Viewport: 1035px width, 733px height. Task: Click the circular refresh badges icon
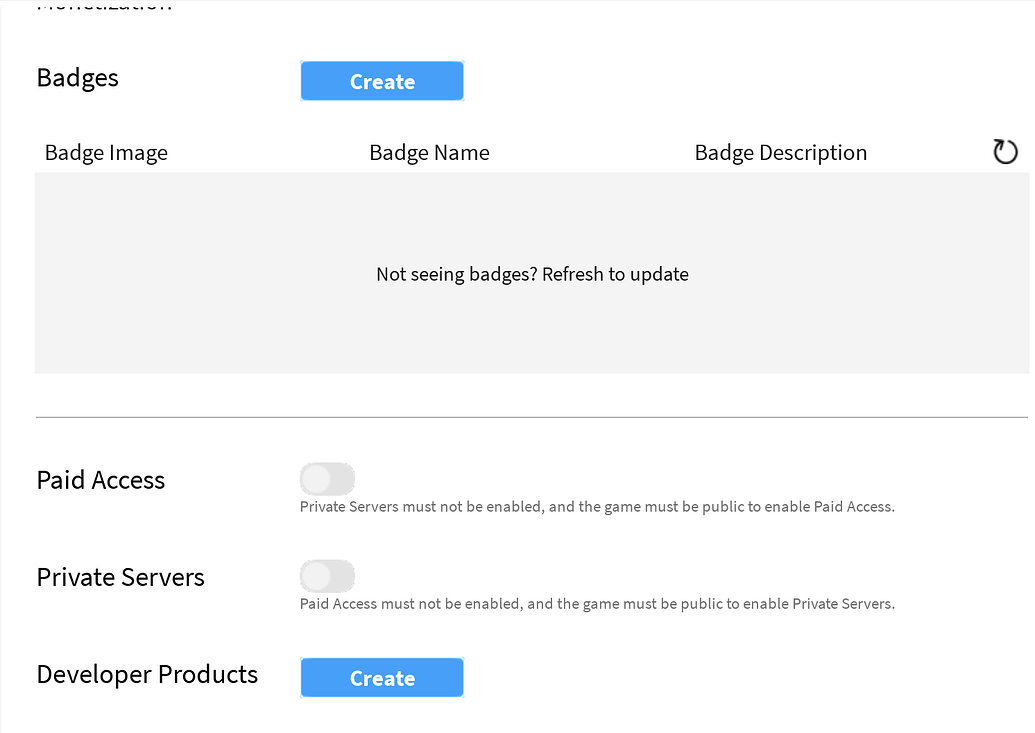[1005, 152]
